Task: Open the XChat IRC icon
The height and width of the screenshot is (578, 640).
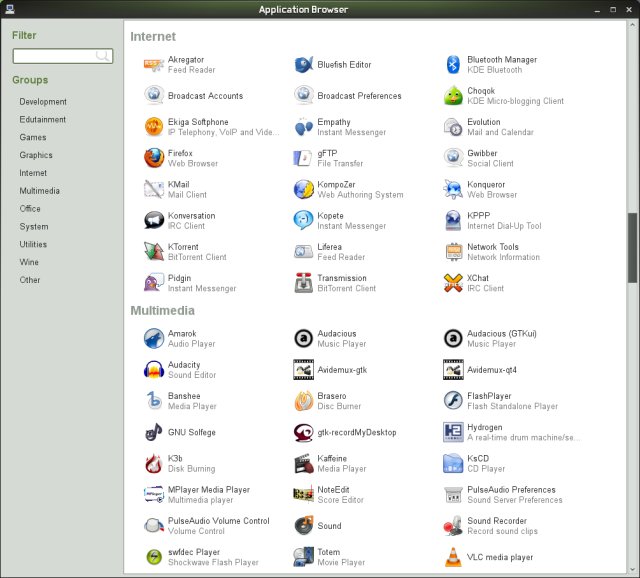Action: [x=453, y=283]
